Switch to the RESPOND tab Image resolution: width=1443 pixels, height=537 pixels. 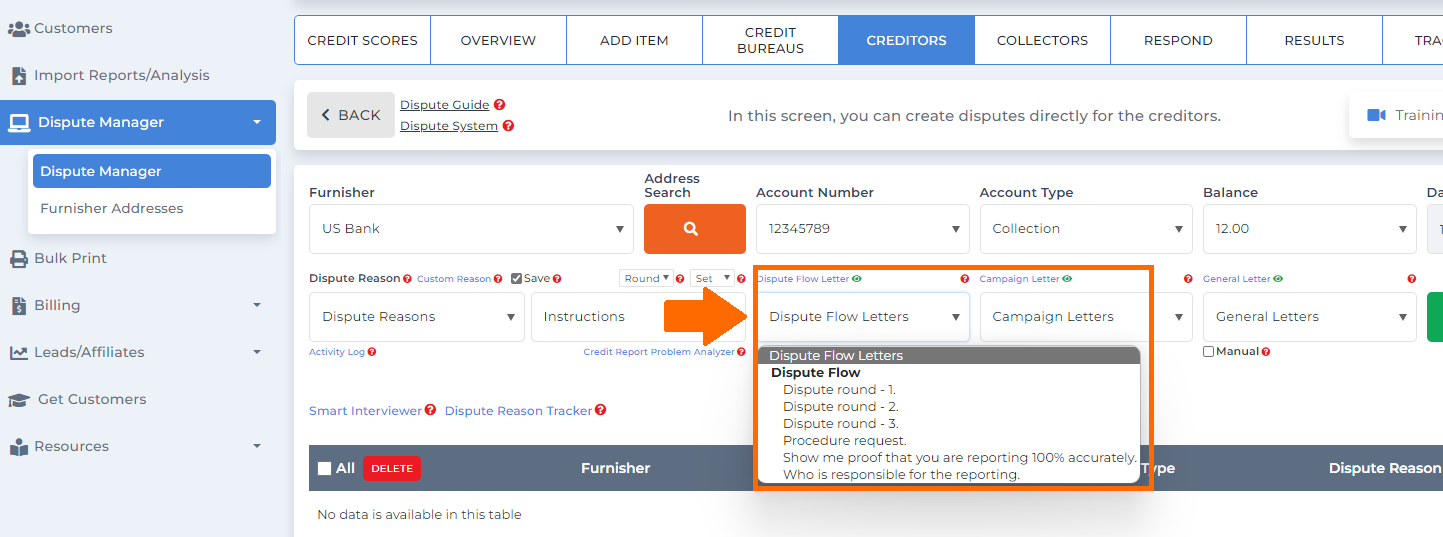click(x=1178, y=41)
